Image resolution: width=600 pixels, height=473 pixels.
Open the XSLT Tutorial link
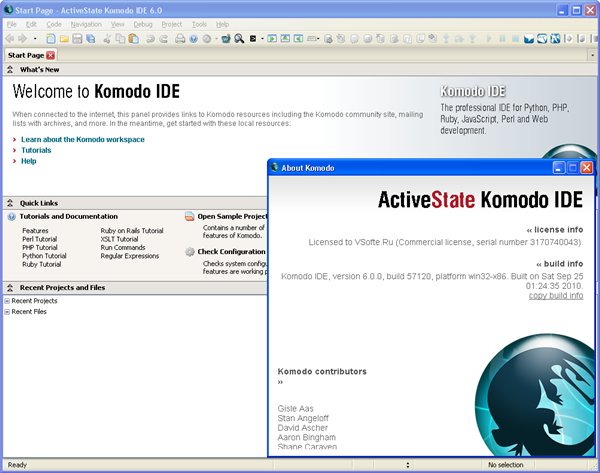pos(119,239)
